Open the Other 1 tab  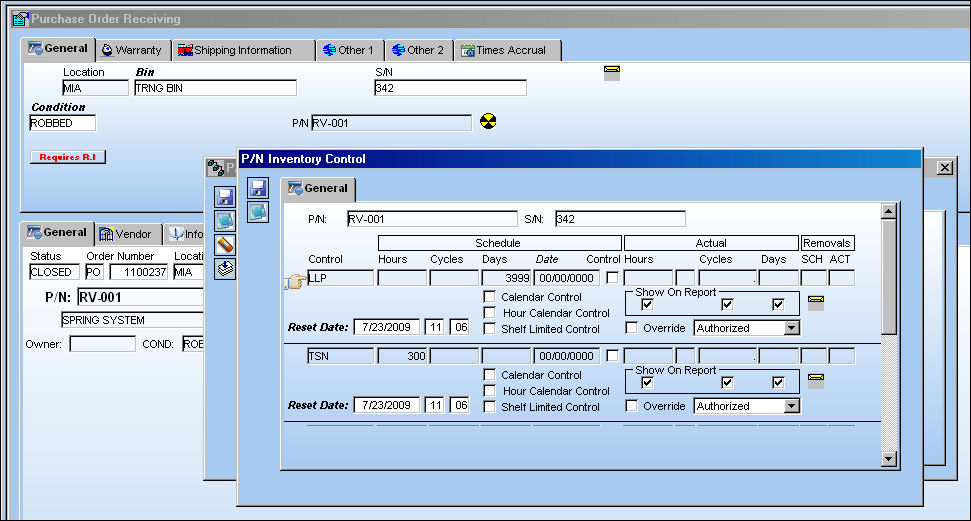[x=349, y=50]
